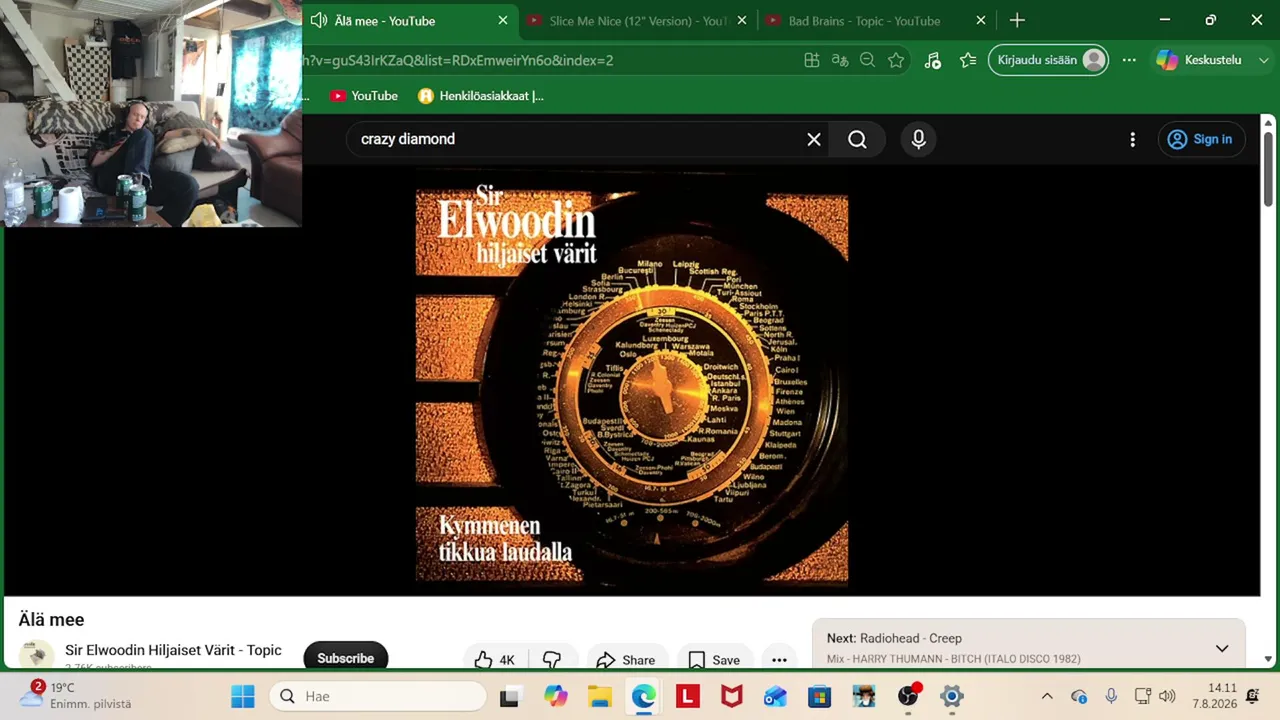The height and width of the screenshot is (720, 1280).
Task: Add page to favorites with star icon
Action: tap(896, 60)
